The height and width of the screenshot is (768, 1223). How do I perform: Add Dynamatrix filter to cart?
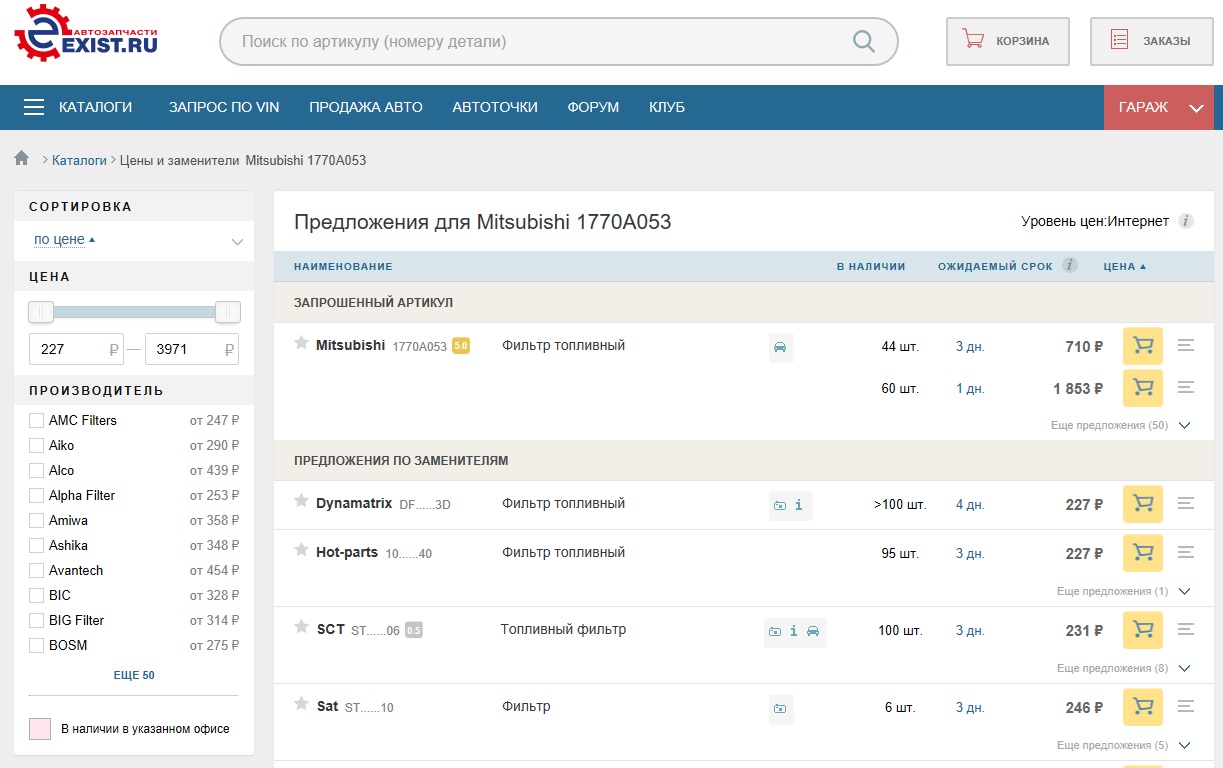tap(1142, 504)
